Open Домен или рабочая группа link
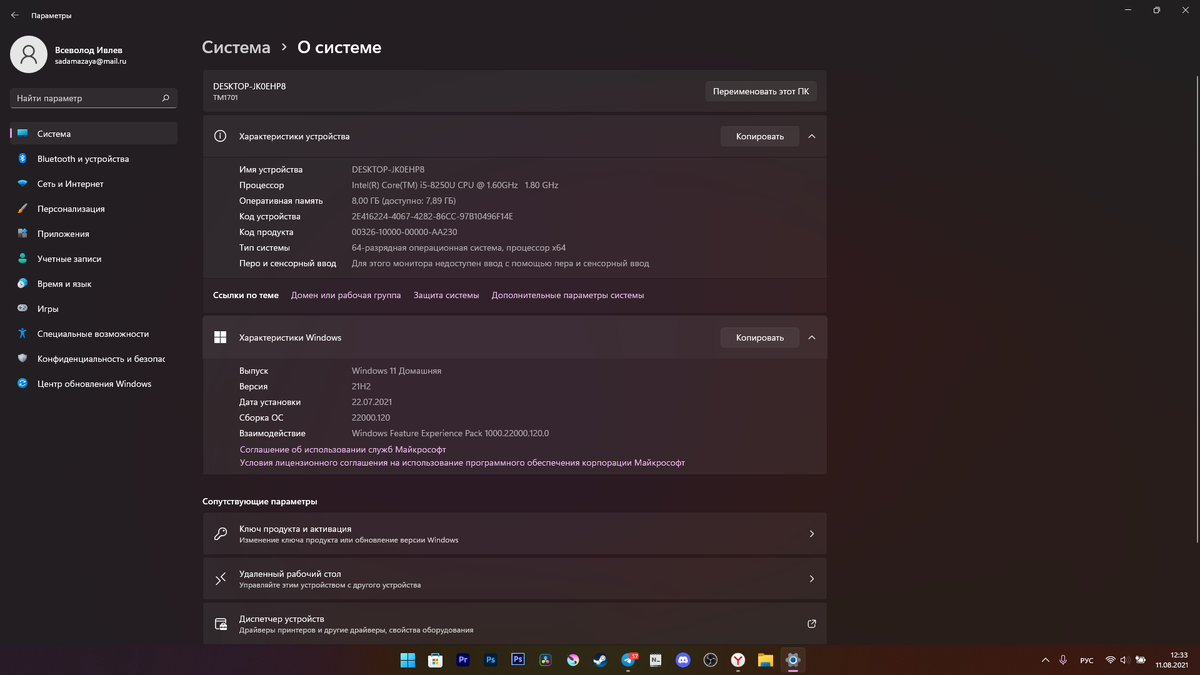The height and width of the screenshot is (675, 1200). tap(346, 295)
